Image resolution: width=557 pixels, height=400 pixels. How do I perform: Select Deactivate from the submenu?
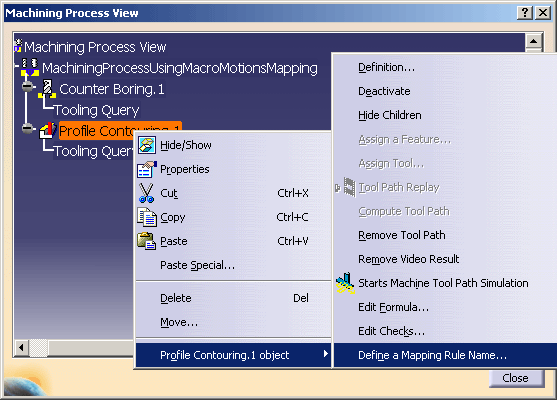[x=384, y=91]
